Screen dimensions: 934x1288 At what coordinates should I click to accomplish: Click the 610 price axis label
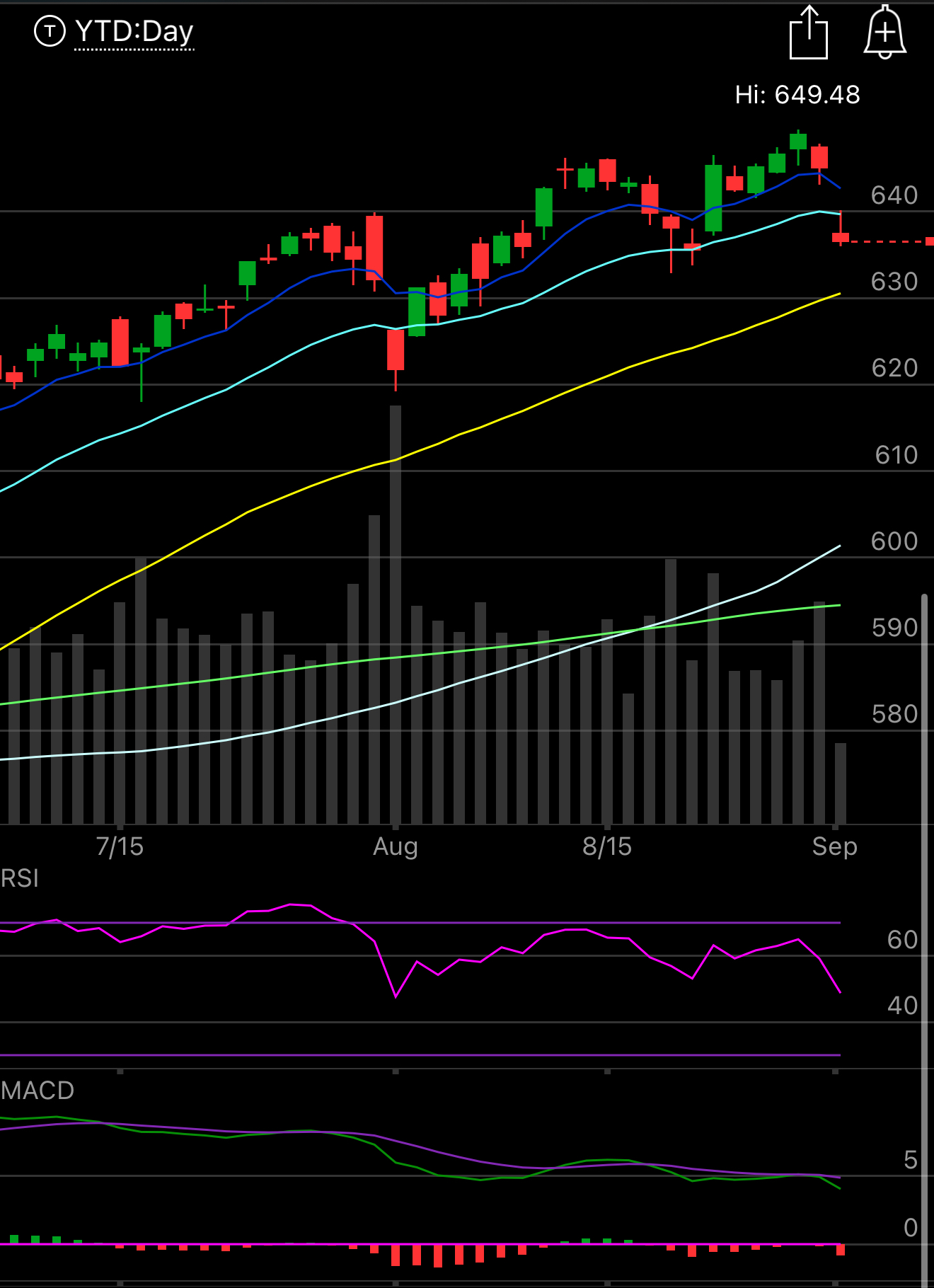(x=896, y=455)
